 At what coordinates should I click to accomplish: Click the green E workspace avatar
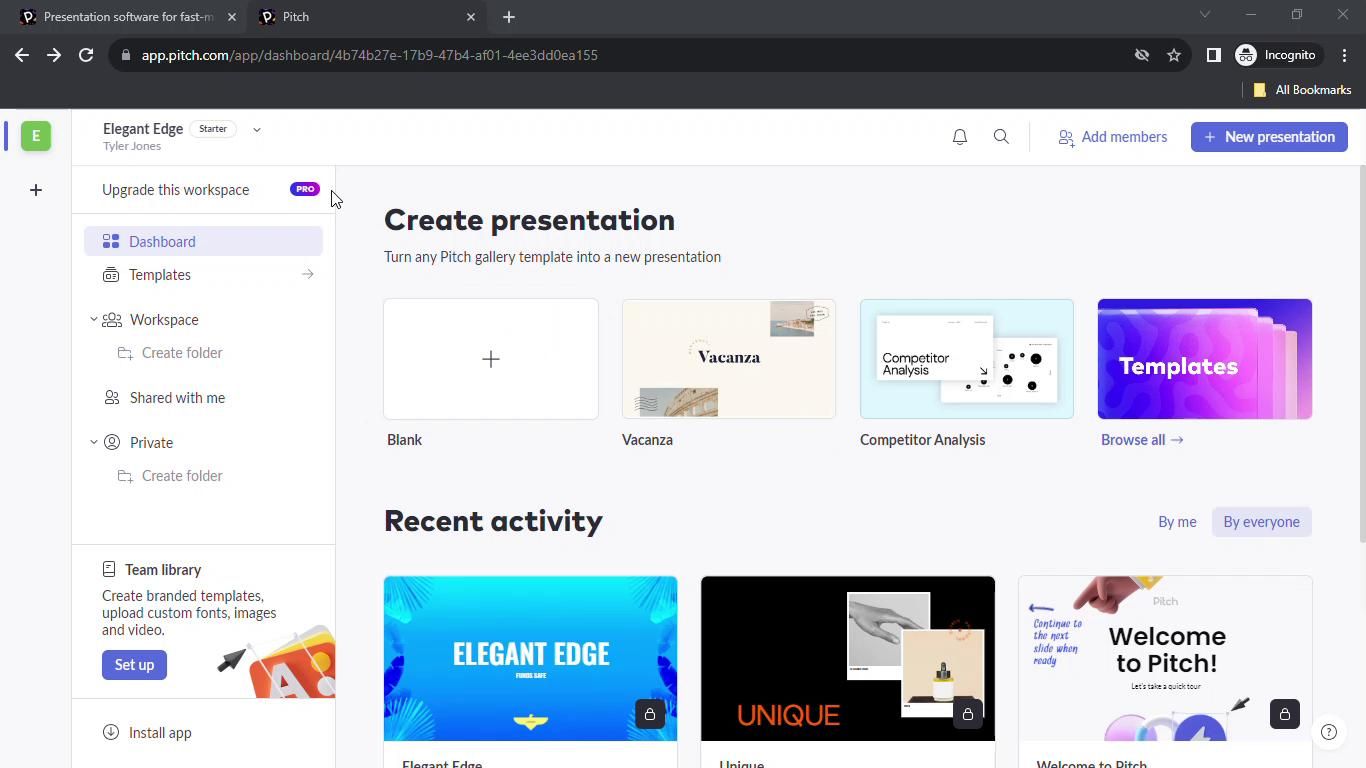[36, 136]
